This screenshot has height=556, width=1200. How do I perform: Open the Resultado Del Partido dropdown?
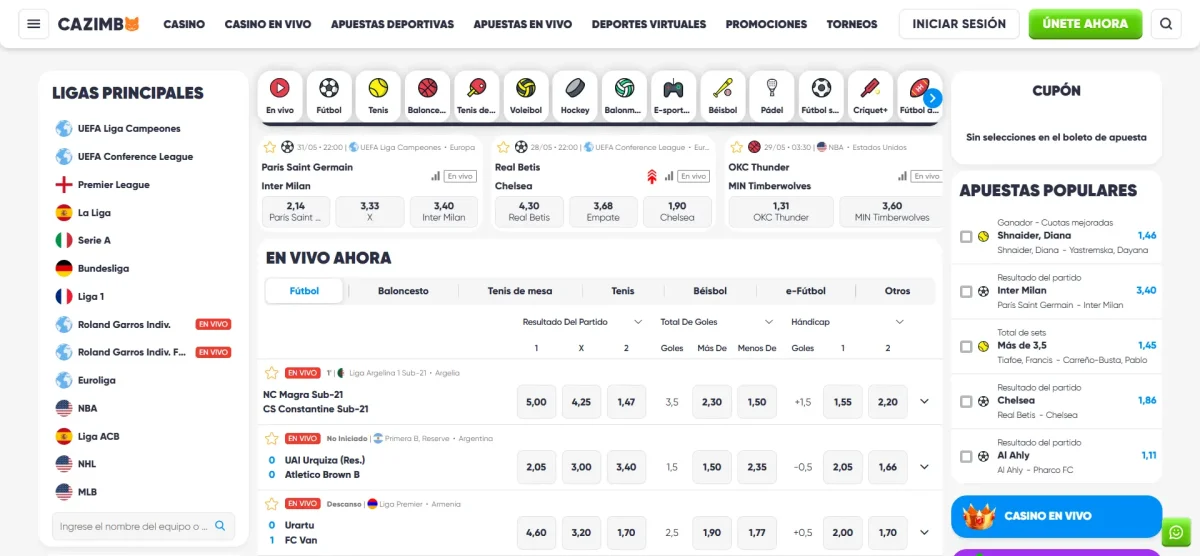[582, 322]
